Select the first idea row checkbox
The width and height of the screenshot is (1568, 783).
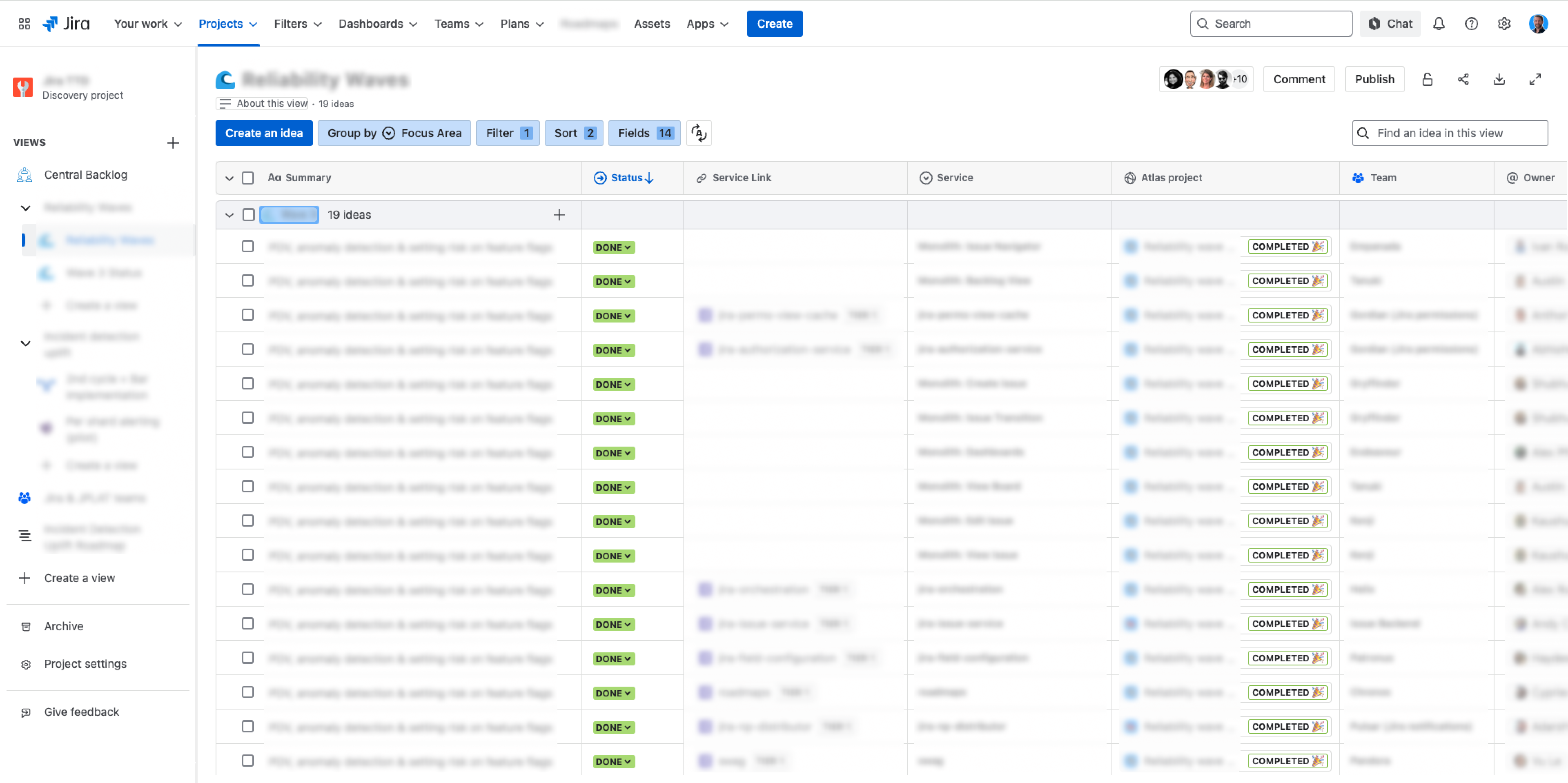point(248,247)
